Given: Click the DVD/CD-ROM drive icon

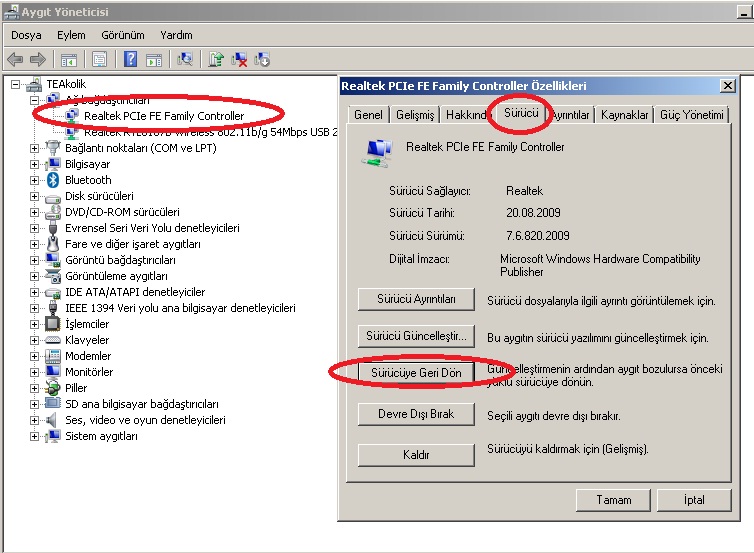Looking at the screenshot, I should tap(52, 212).
